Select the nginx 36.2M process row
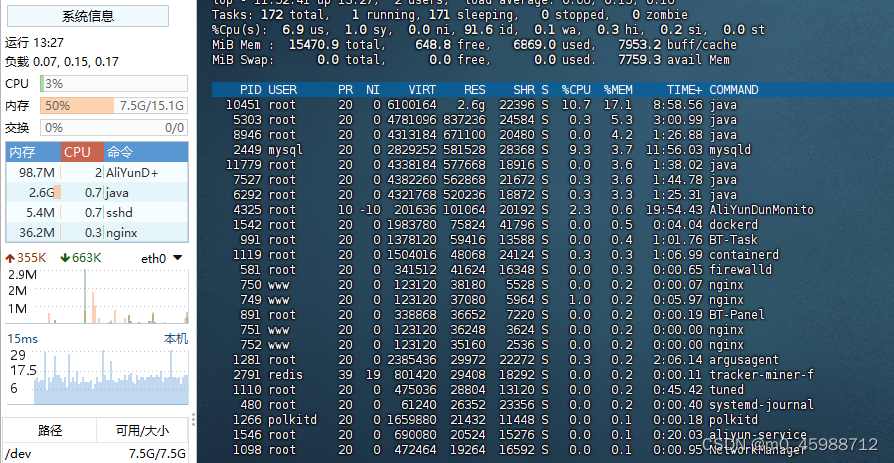Image resolution: width=894 pixels, height=463 pixels. click(97, 233)
